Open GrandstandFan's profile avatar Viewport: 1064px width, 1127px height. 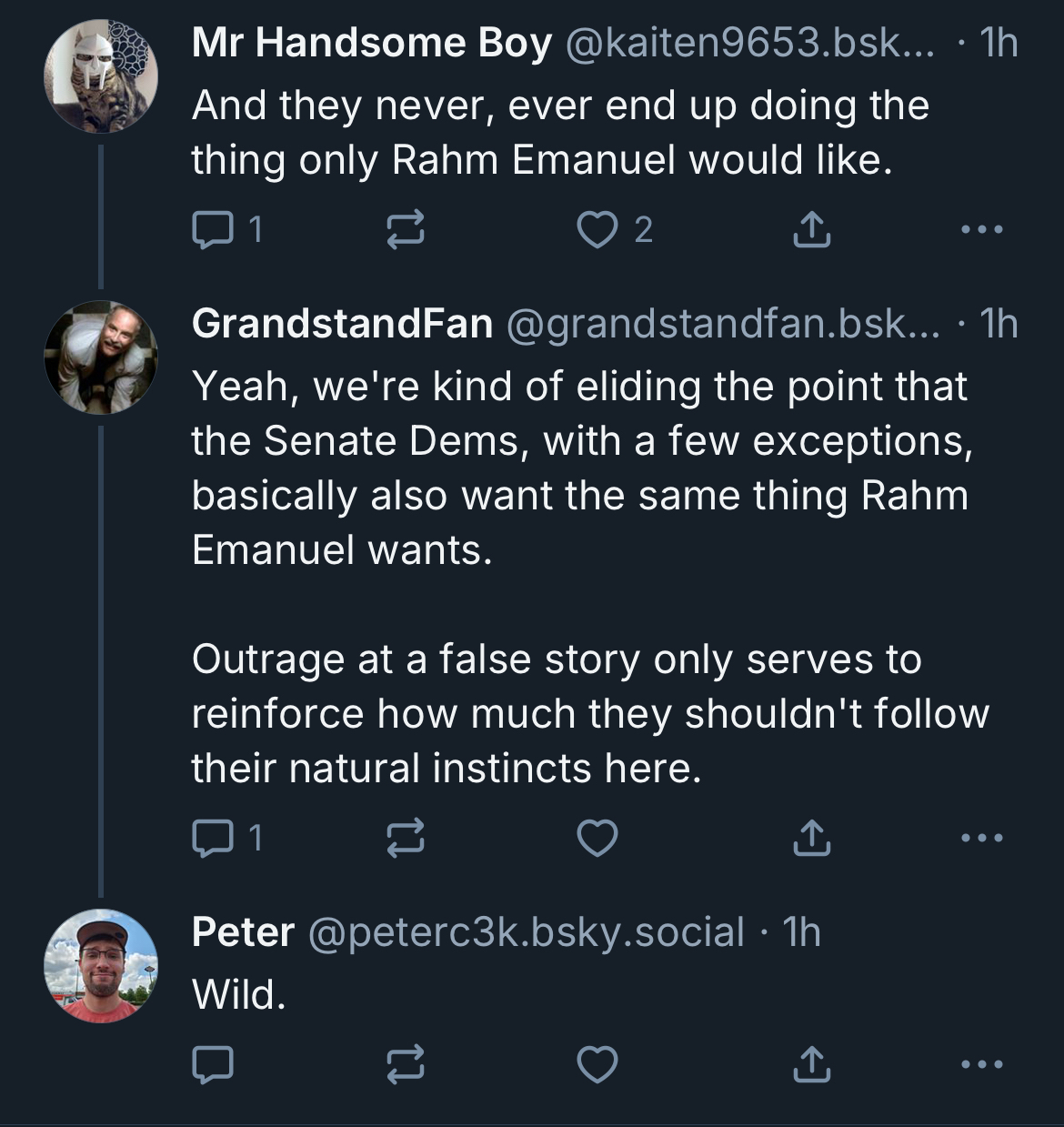[101, 357]
